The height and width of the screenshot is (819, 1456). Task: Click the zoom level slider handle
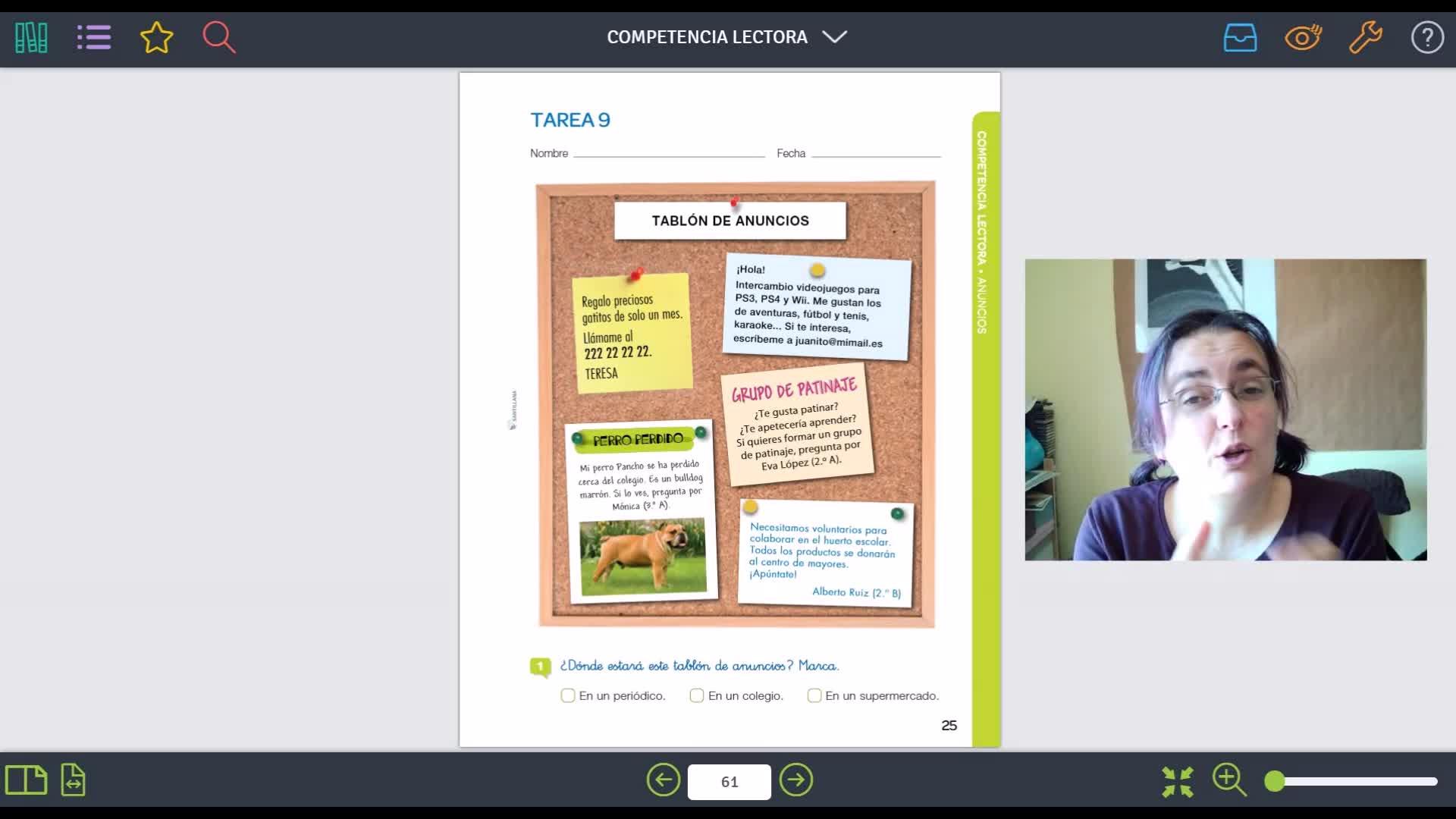(1275, 781)
